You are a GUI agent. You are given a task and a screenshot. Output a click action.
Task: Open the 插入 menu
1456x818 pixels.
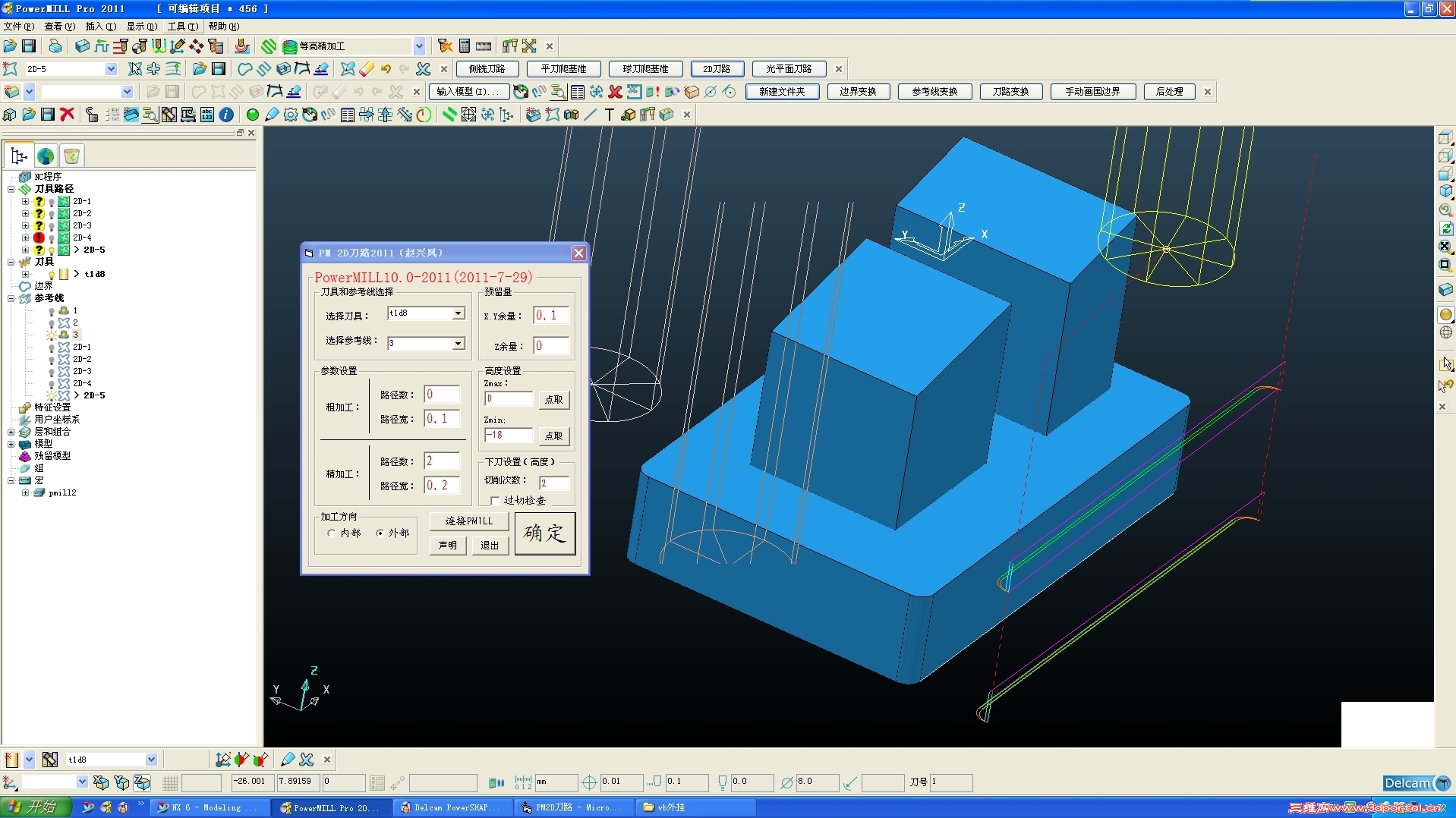point(101,27)
